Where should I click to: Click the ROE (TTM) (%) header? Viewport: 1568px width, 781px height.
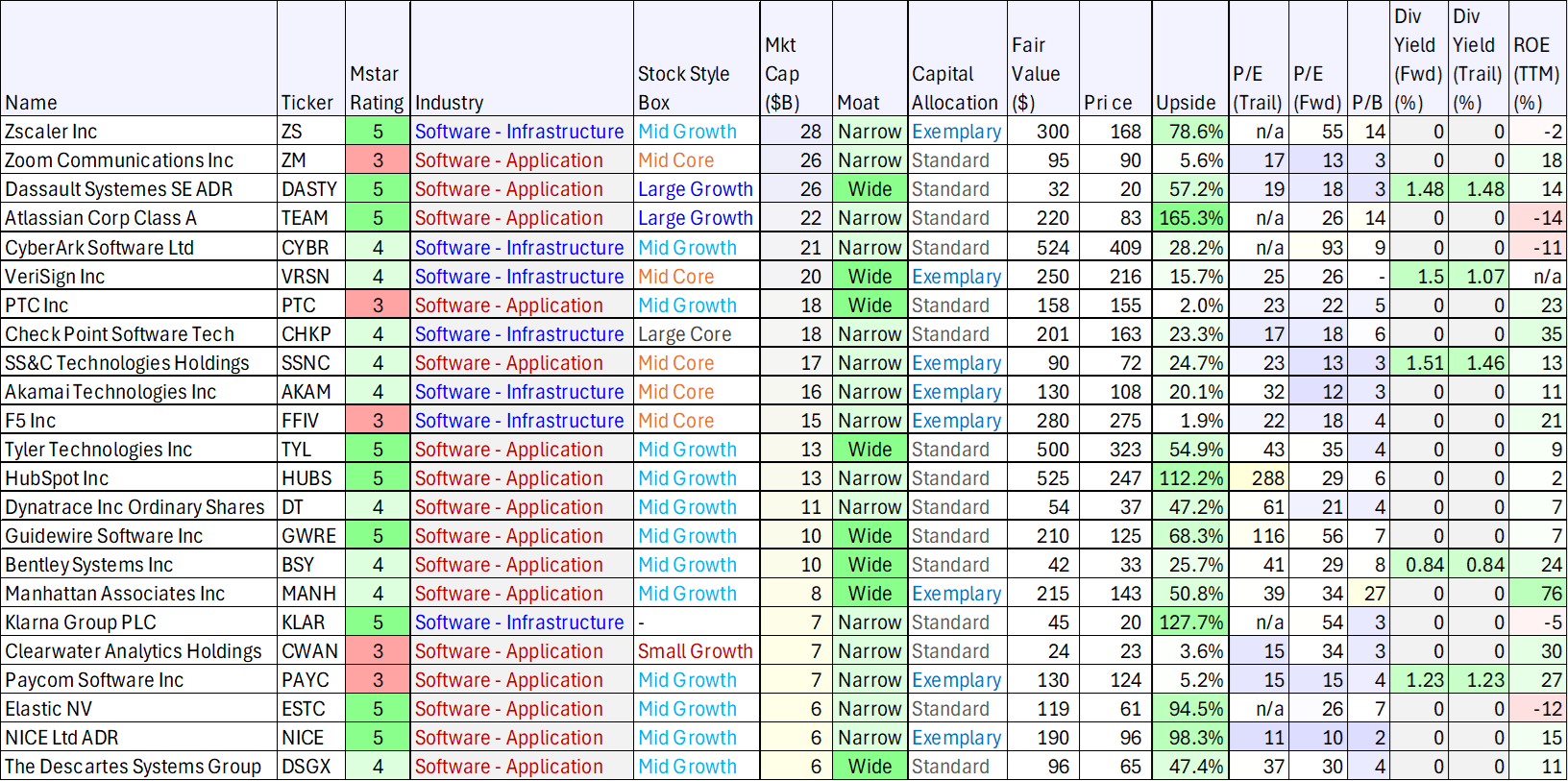1537,59
